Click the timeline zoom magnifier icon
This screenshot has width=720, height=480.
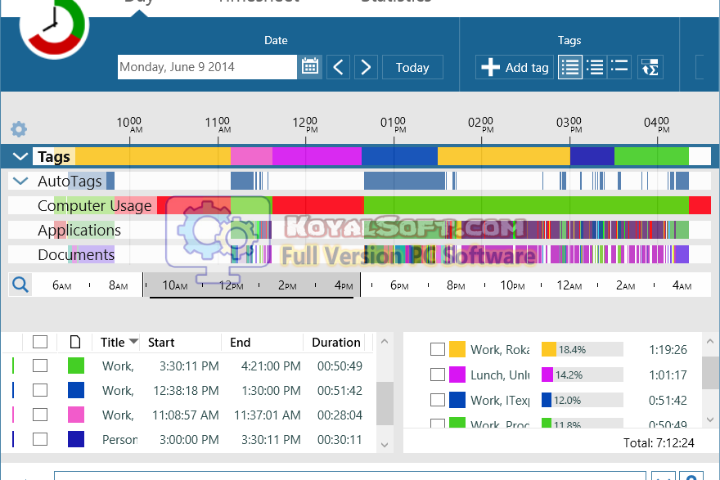[x=20, y=285]
